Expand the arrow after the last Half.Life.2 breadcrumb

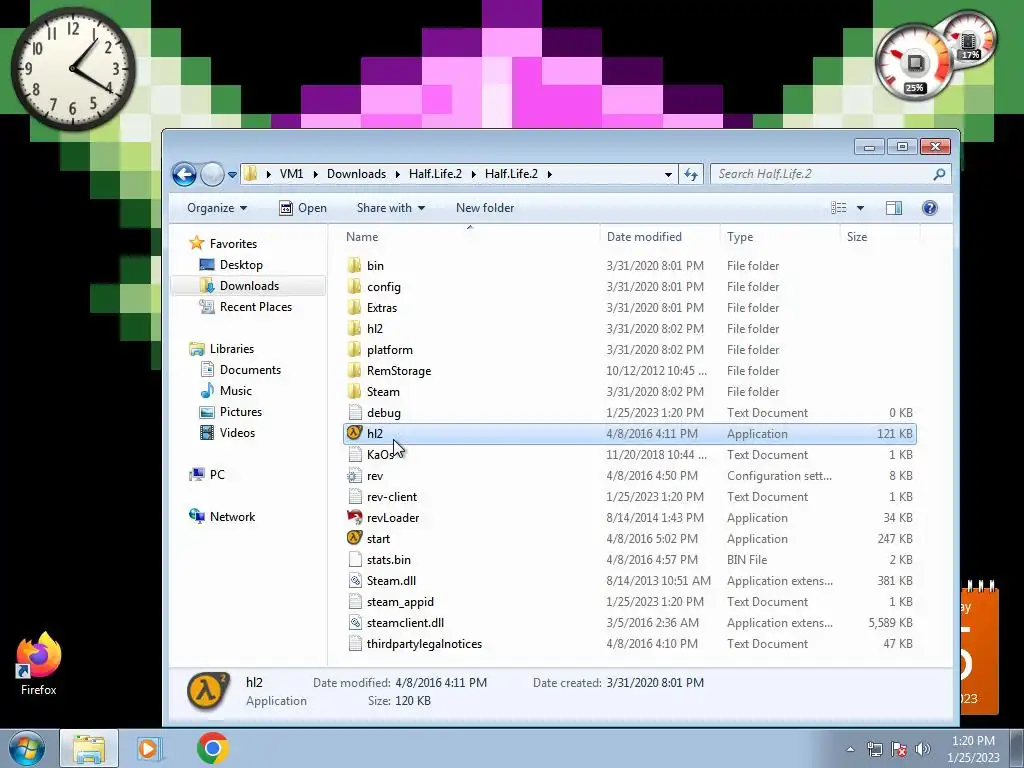pos(549,174)
